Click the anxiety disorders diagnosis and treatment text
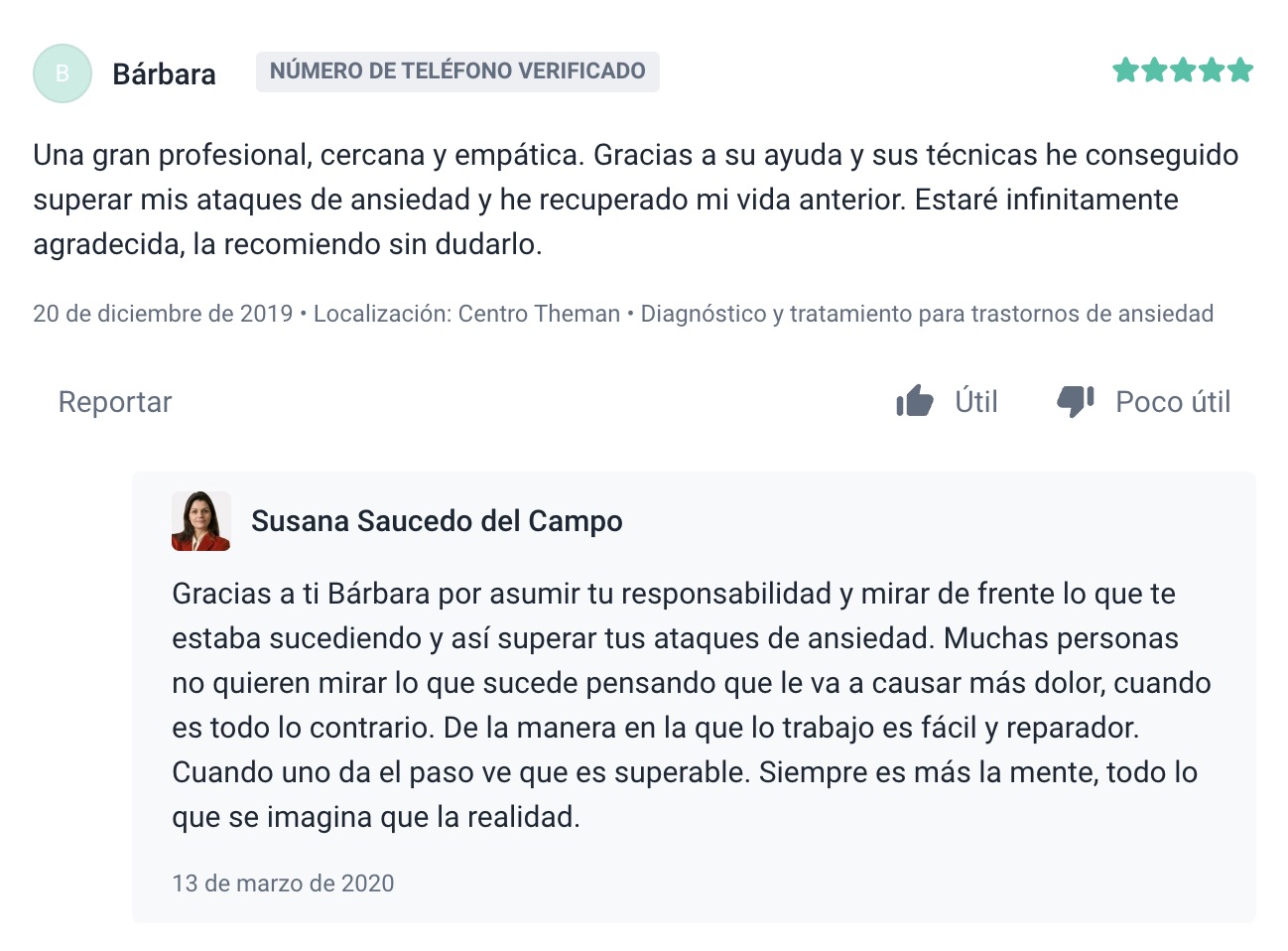1288x951 pixels. coord(927,314)
